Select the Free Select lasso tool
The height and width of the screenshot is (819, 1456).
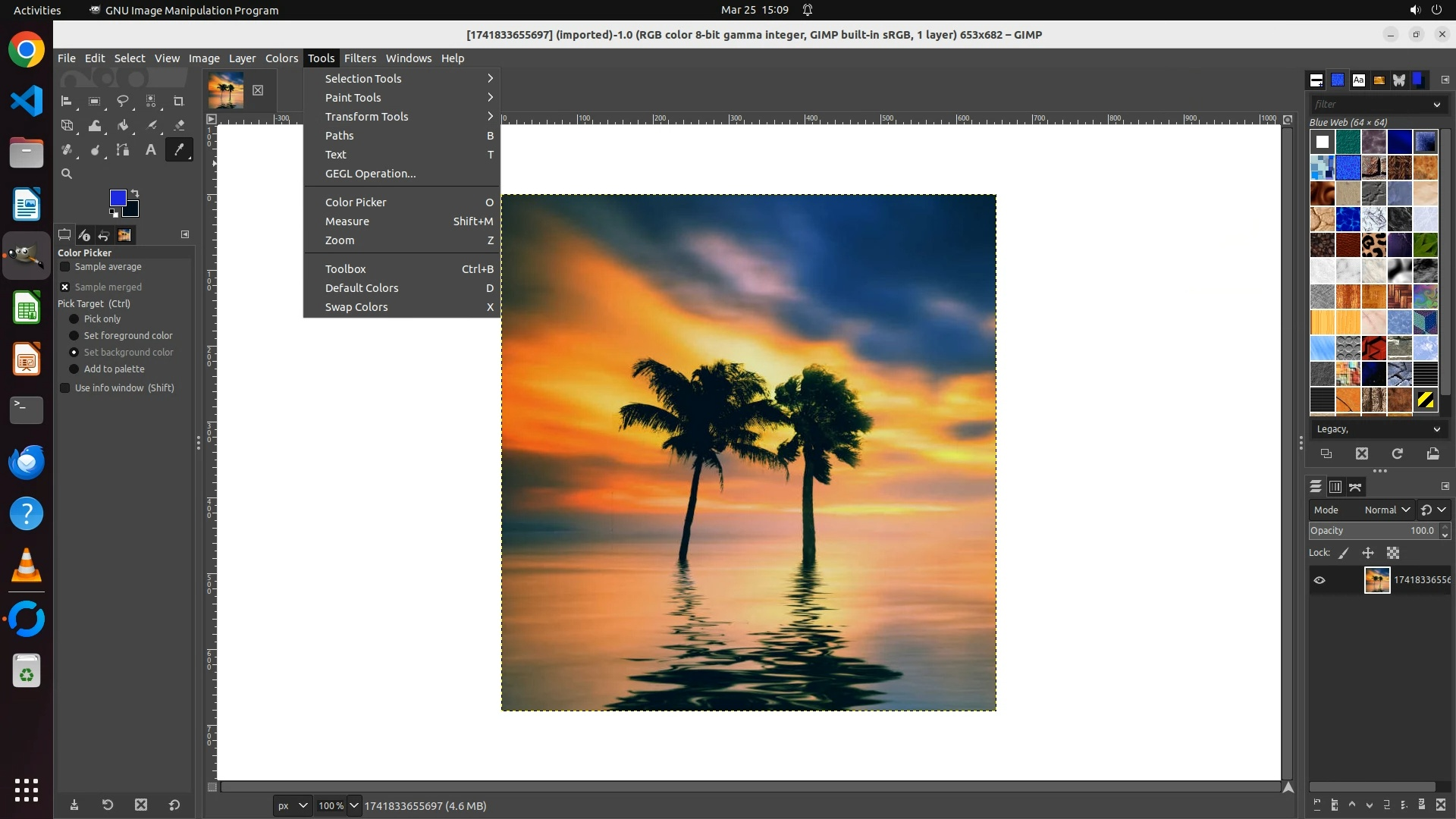(122, 101)
